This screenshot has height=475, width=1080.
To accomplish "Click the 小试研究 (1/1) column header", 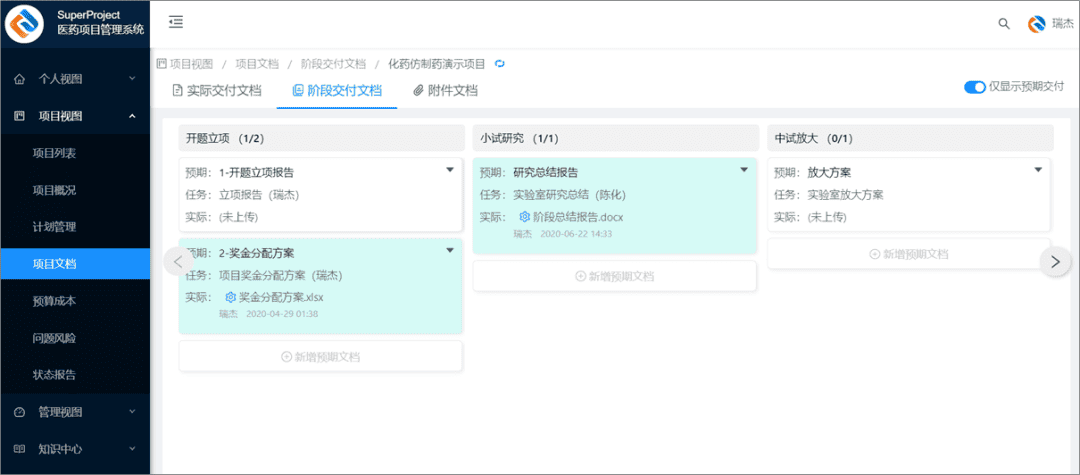I will [615, 138].
